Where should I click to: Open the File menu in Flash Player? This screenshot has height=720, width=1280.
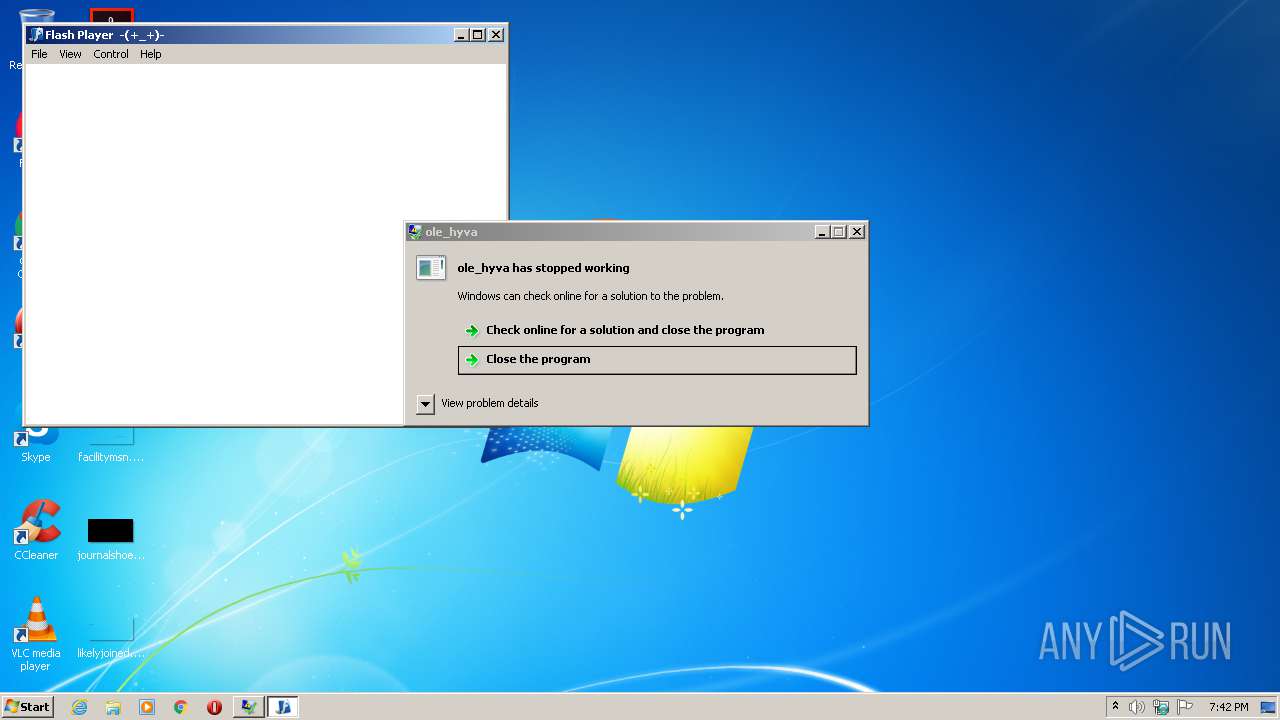pyautogui.click(x=39, y=54)
